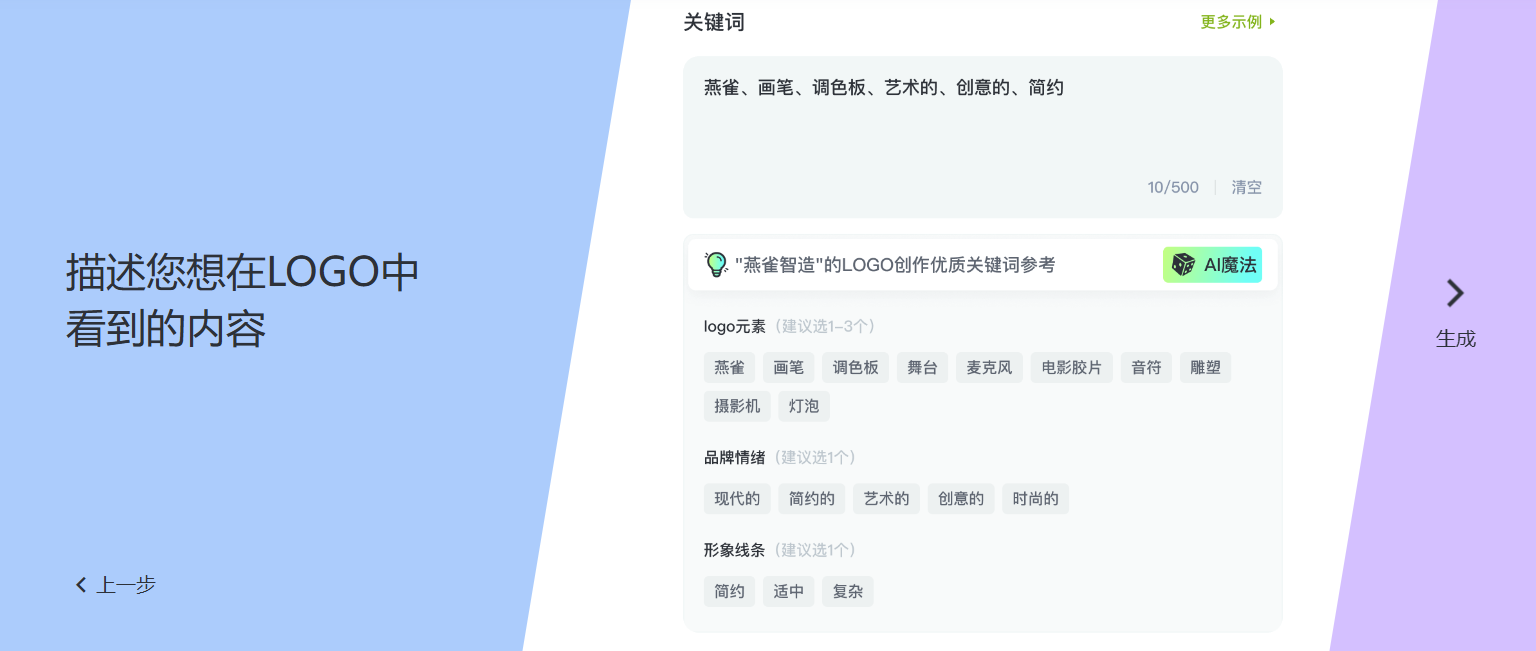Select 创意的 brand emotion tag
This screenshot has height=651, width=1536.
coord(961,498)
